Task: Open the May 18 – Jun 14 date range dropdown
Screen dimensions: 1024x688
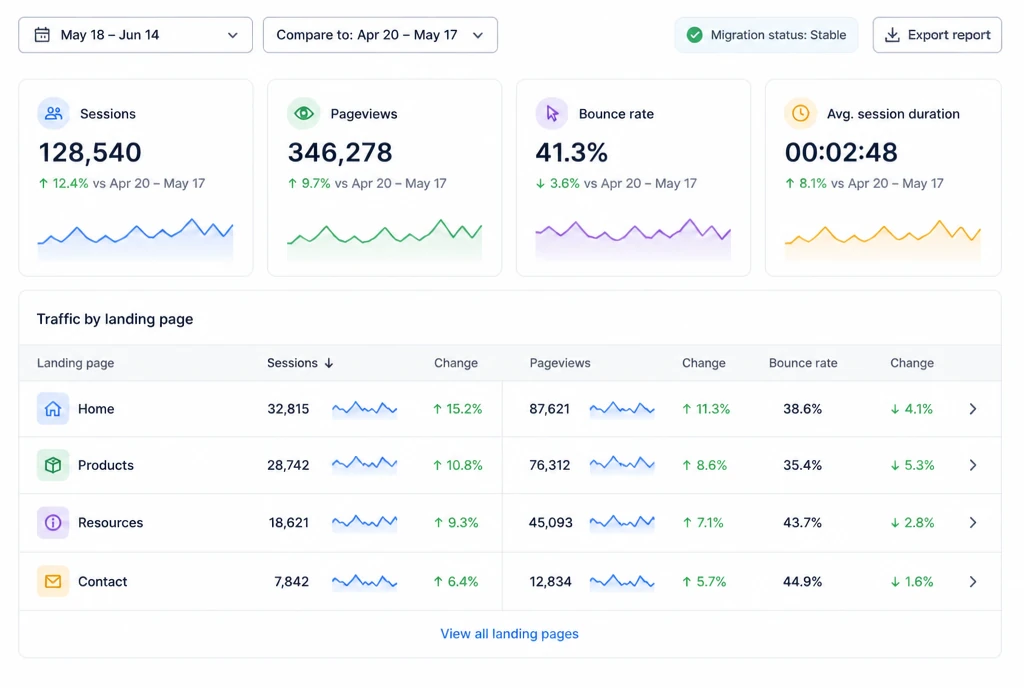Action: coord(135,35)
